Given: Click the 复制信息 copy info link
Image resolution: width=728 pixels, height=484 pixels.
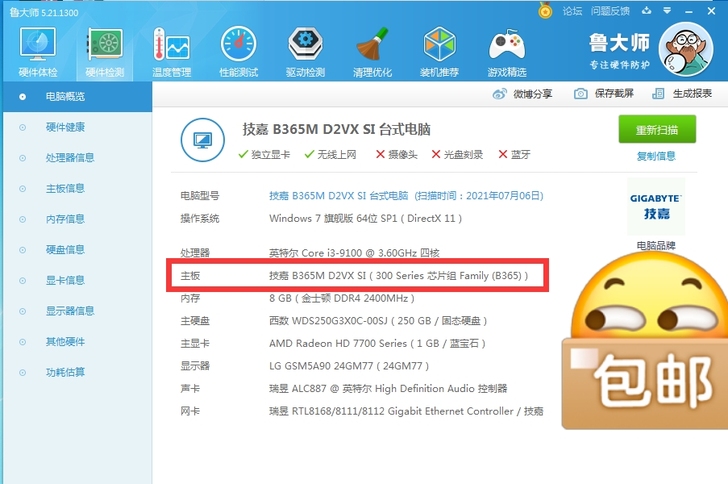Looking at the screenshot, I should click(656, 156).
